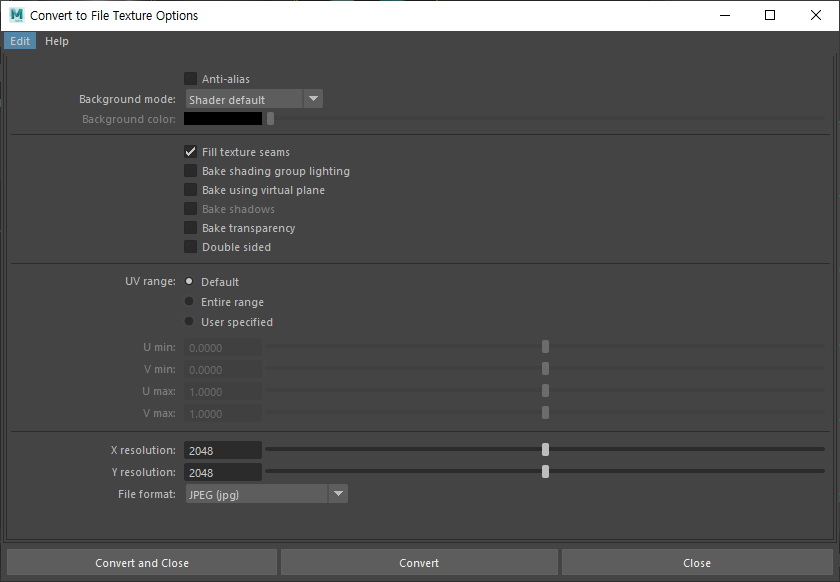Image resolution: width=840 pixels, height=582 pixels.
Task: Select Entire range UV option
Action: click(189, 301)
